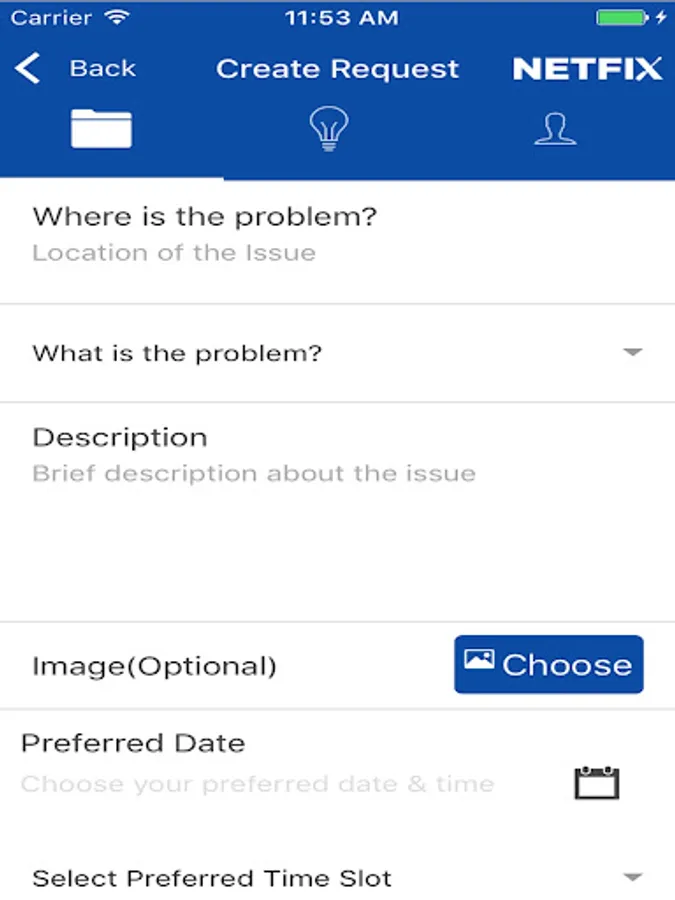Open the folder requests tab icon
The width and height of the screenshot is (675, 900).
[x=101, y=129]
